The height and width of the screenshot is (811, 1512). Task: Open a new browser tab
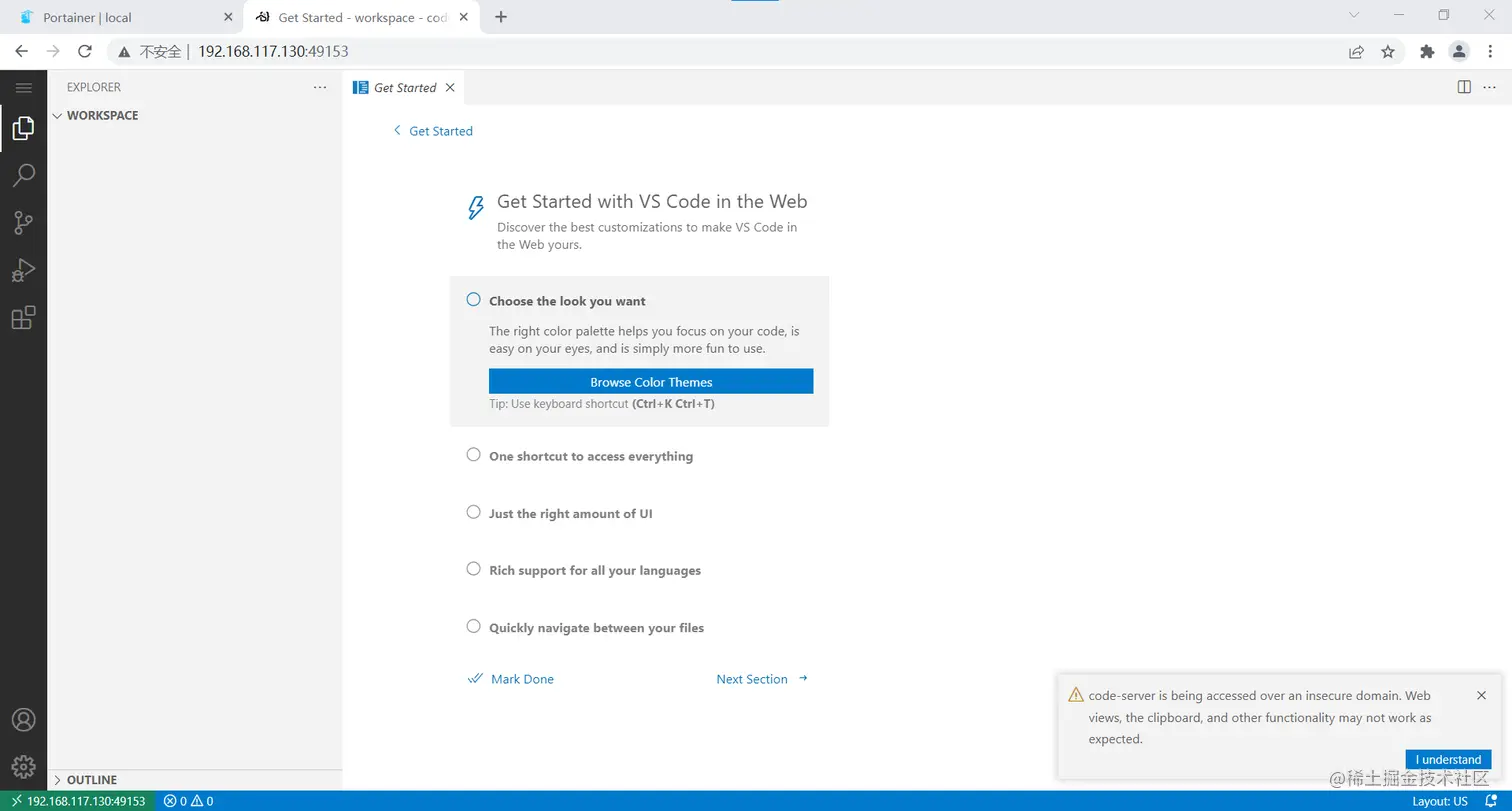click(501, 17)
